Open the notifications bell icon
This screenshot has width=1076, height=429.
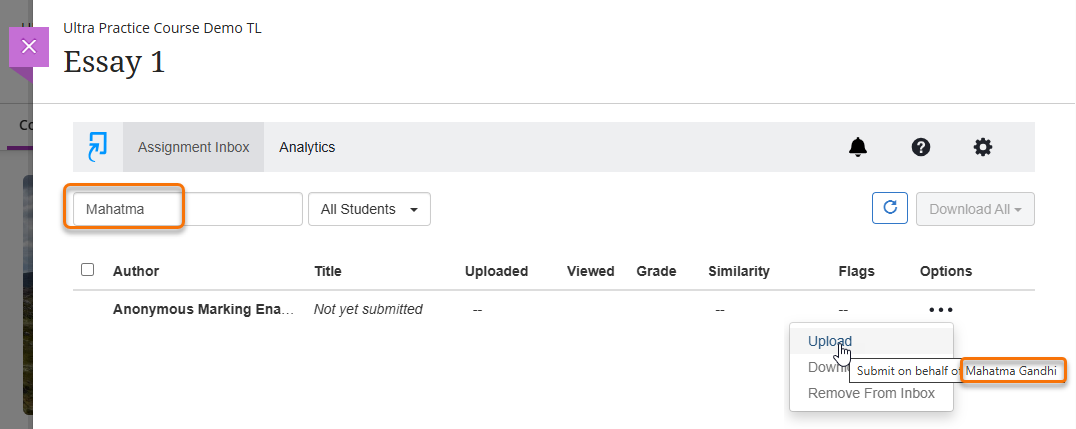click(x=858, y=147)
